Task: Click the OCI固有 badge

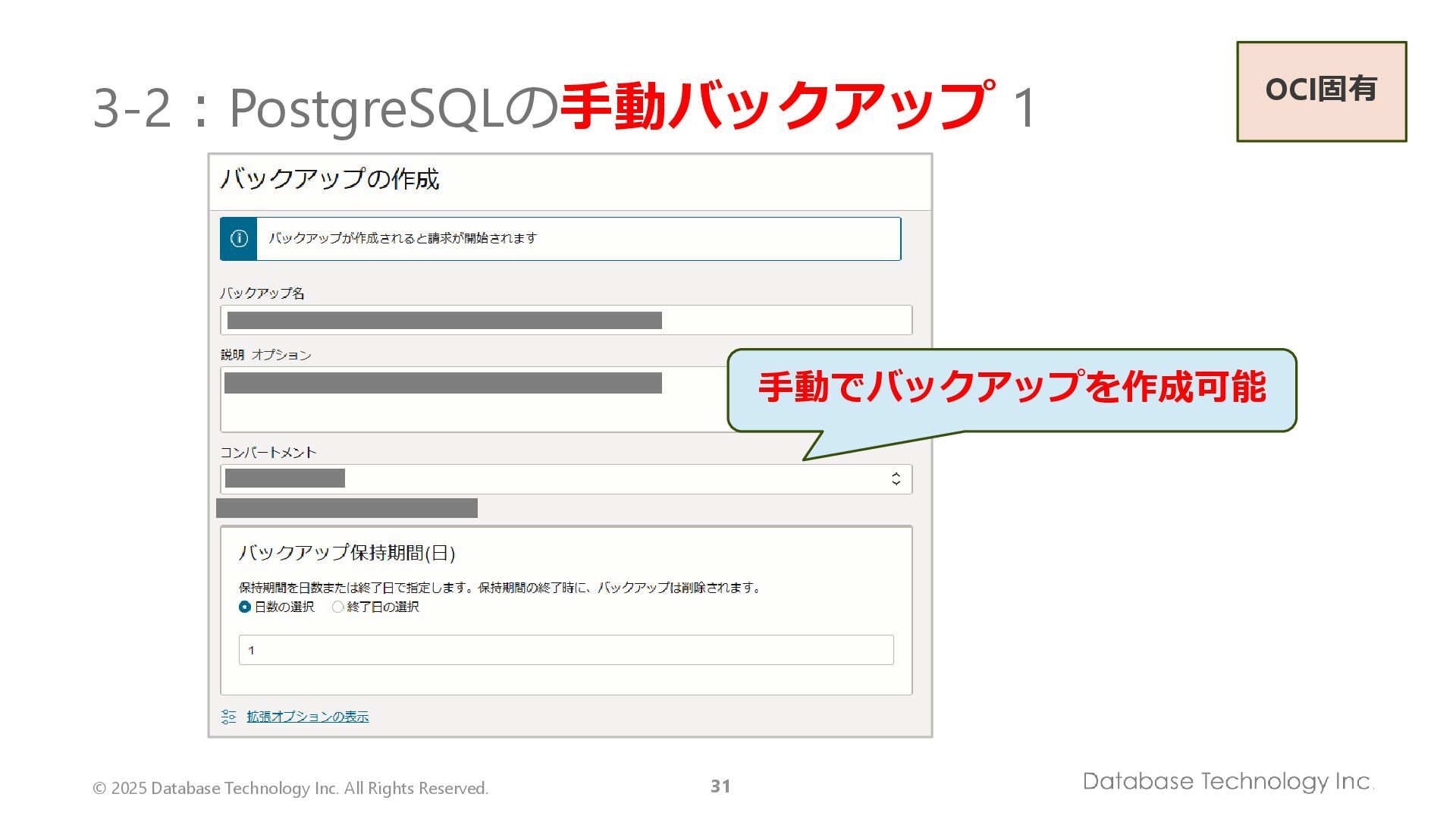Action: coord(1321,91)
